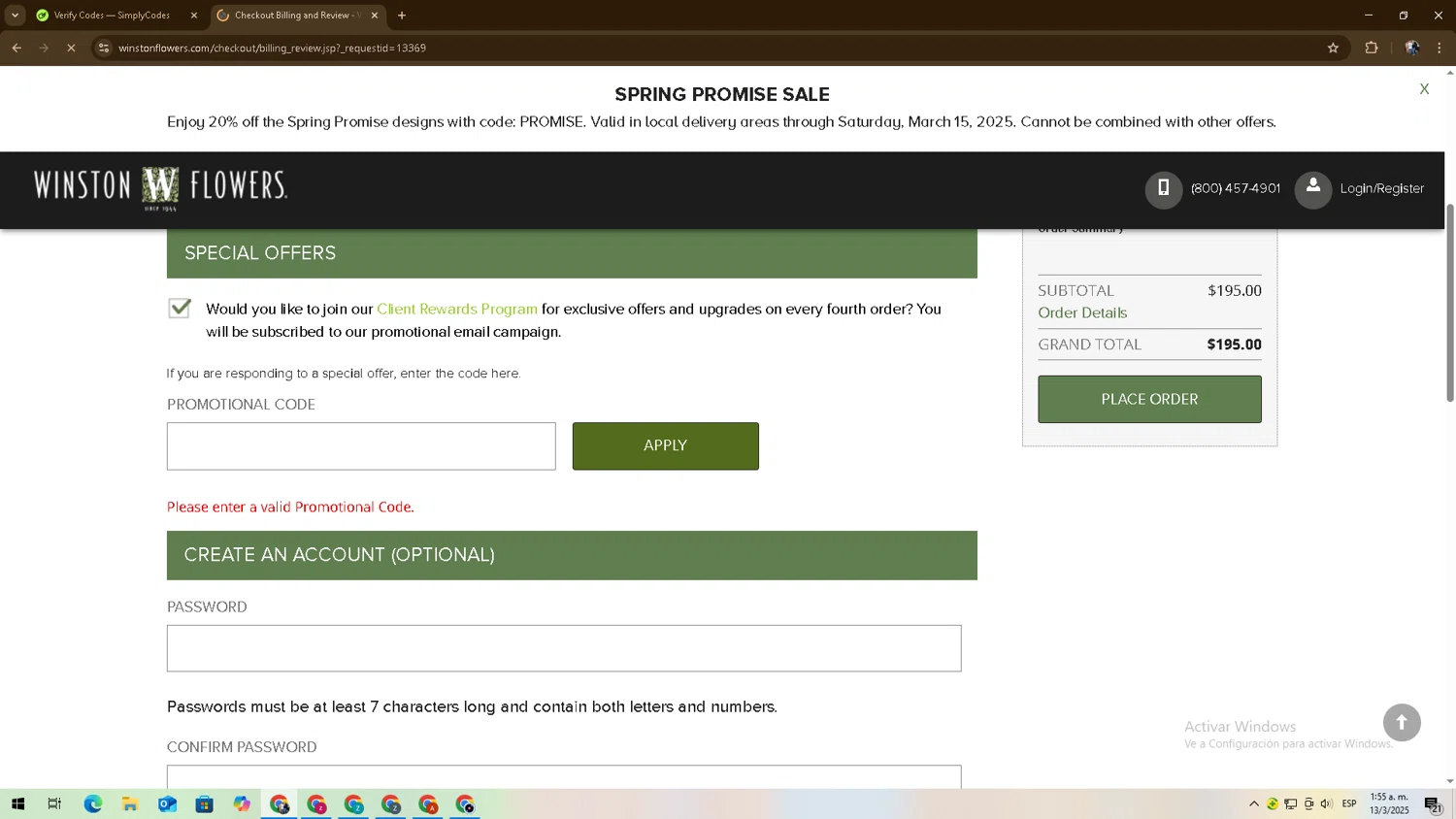This screenshot has height=819, width=1456.
Task: Launch Microsoft Edge from the taskbar
Action: (92, 803)
